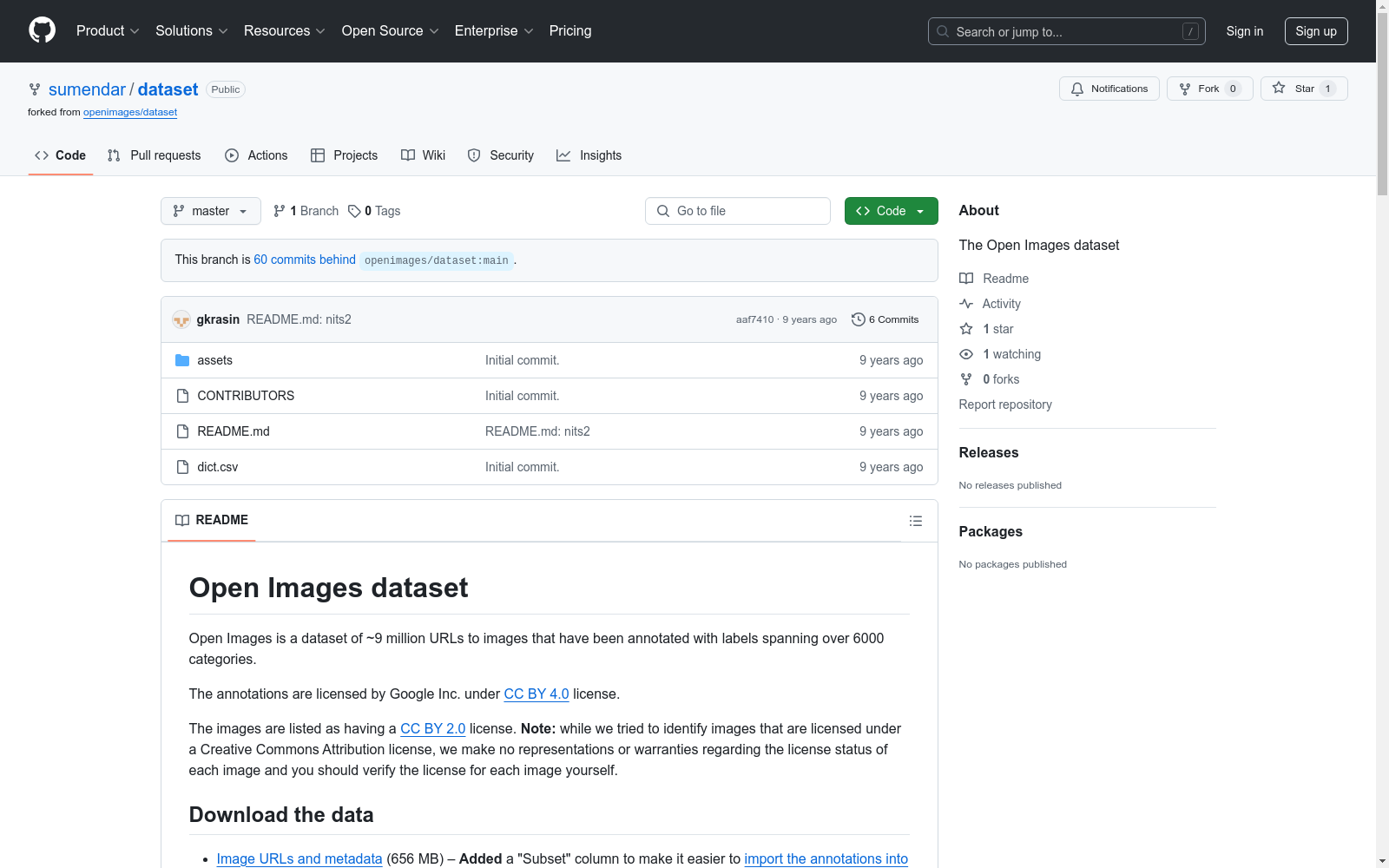Viewport: 1389px width, 868px height.
Task: Star the repository with Star button
Action: pos(1304,89)
